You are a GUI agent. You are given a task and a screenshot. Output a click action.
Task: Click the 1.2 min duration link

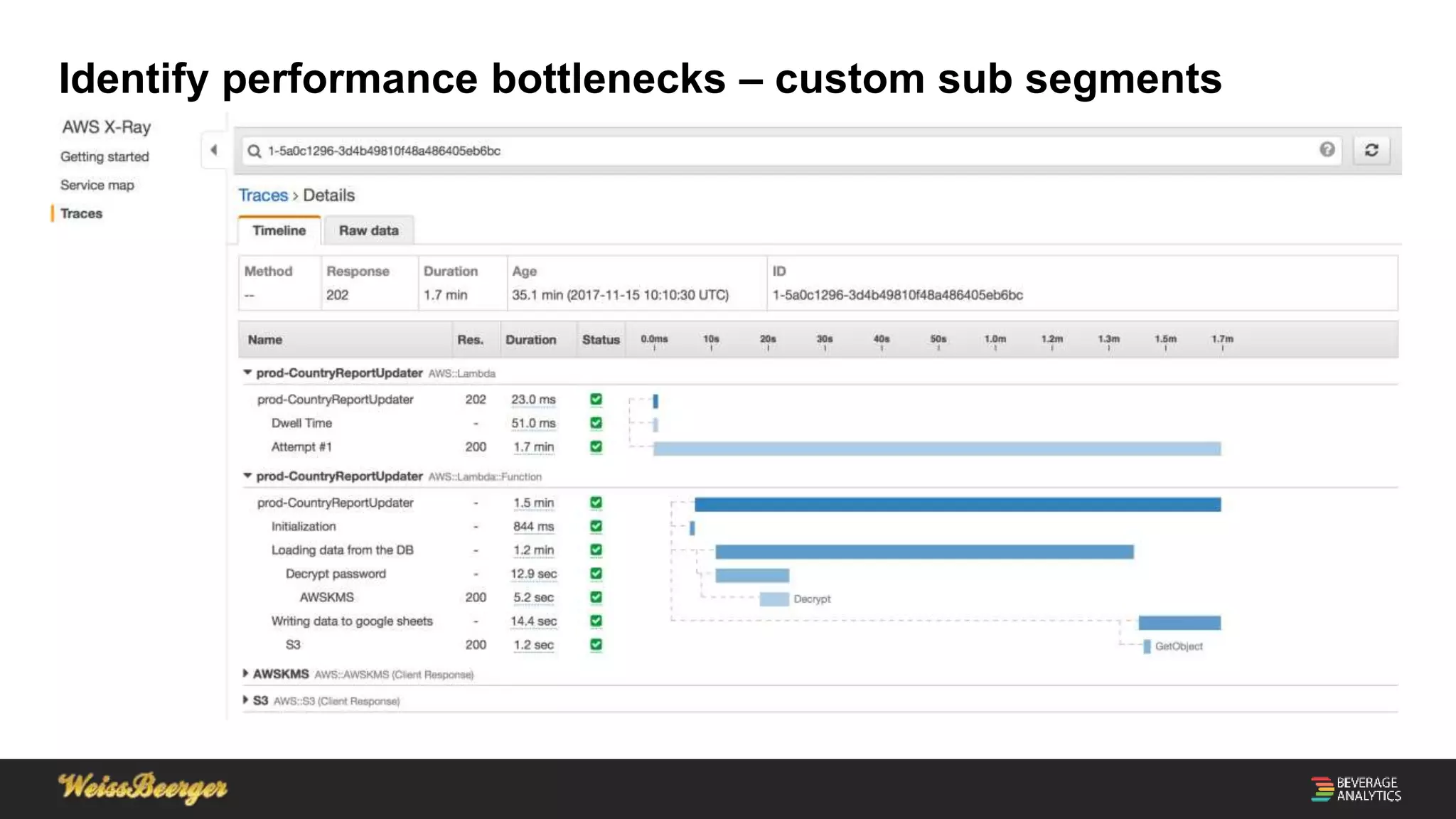coord(533,550)
